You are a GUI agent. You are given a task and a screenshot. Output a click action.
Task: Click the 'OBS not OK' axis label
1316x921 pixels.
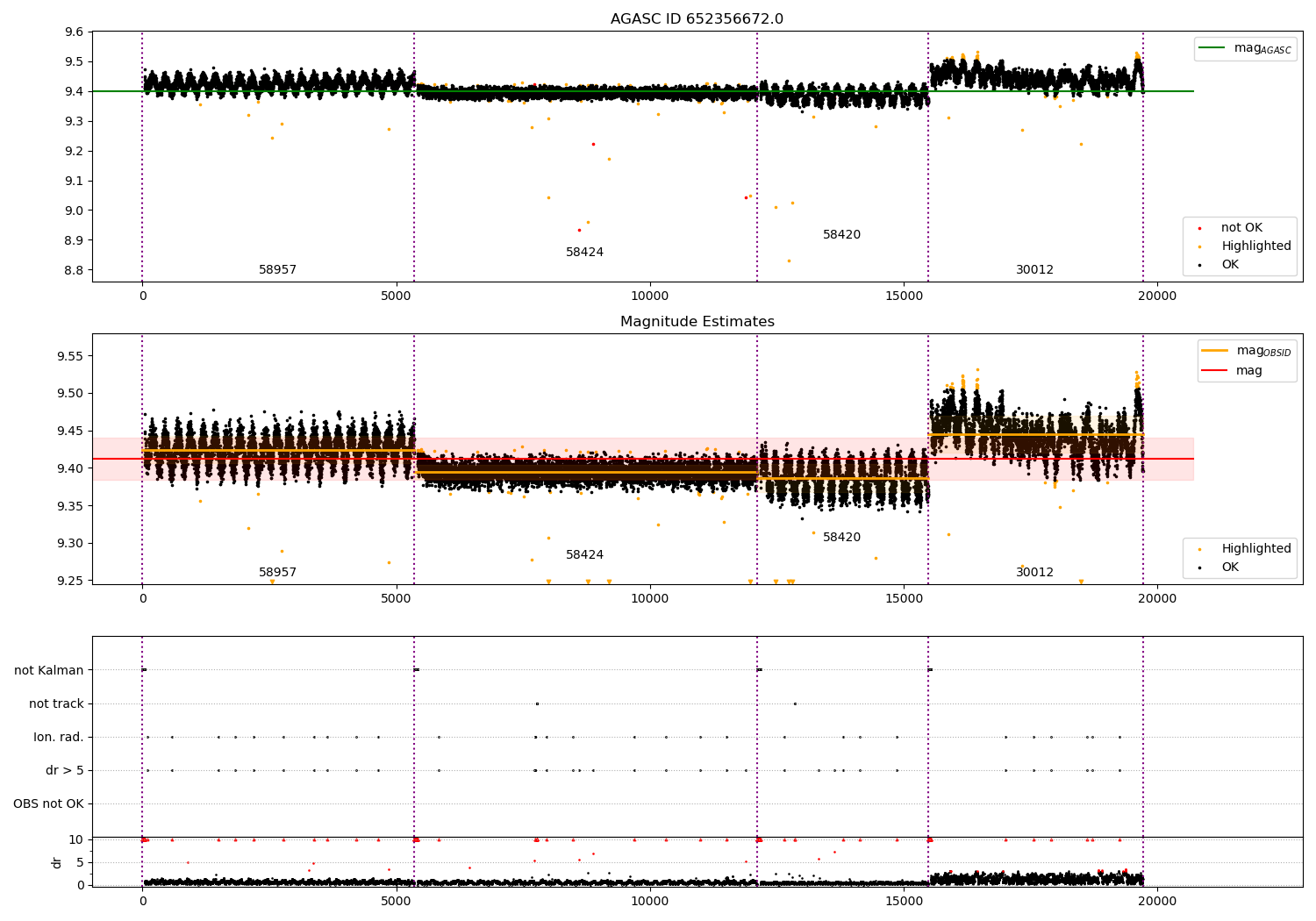tap(48, 804)
